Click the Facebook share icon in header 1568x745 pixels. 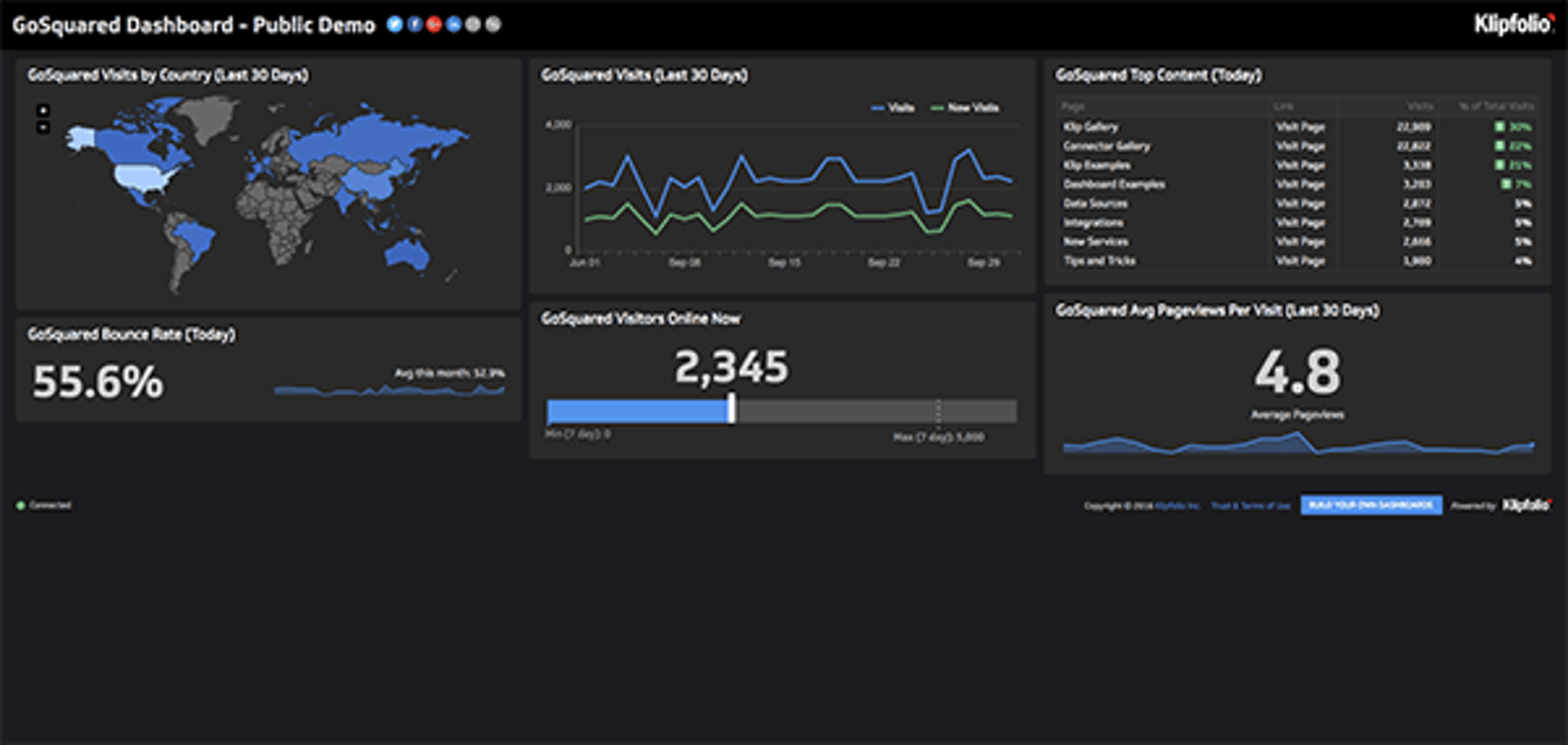(414, 25)
